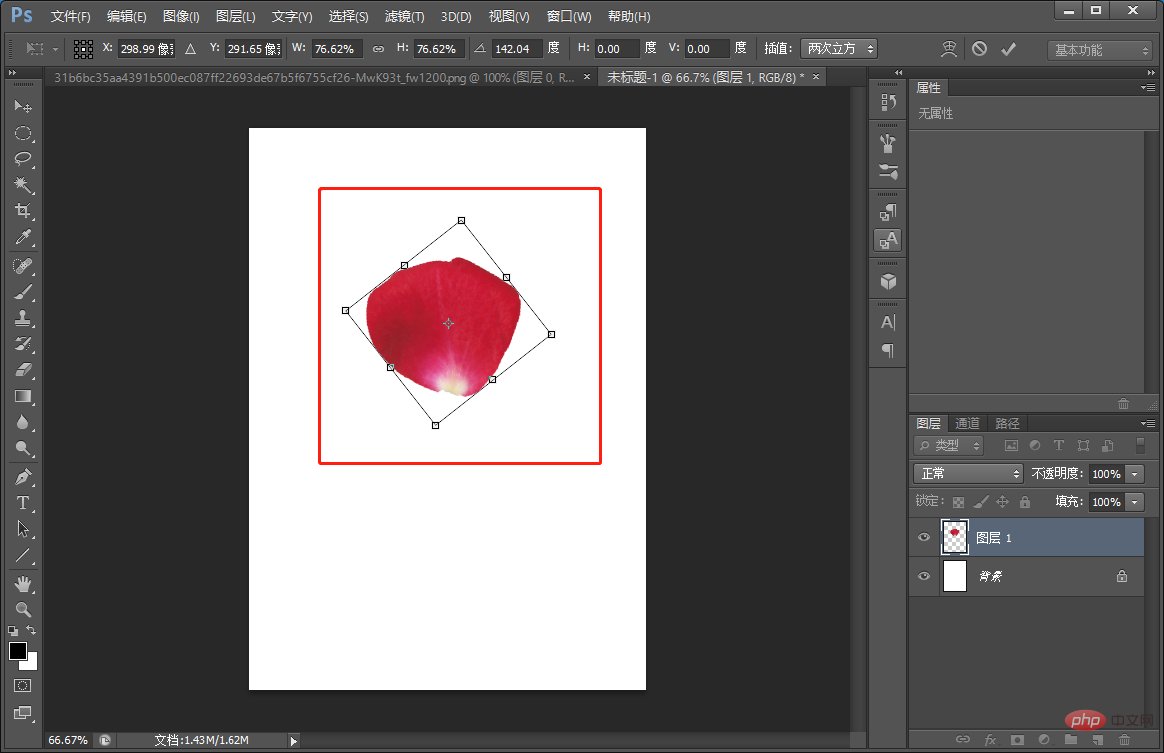
Task: Toggle Quick Mask mode
Action: (x=23, y=685)
